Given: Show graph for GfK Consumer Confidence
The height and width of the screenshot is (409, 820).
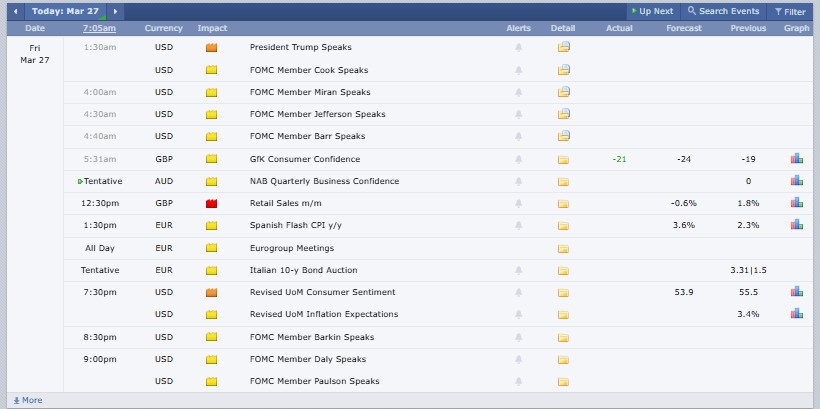Looking at the screenshot, I should pyautogui.click(x=796, y=158).
